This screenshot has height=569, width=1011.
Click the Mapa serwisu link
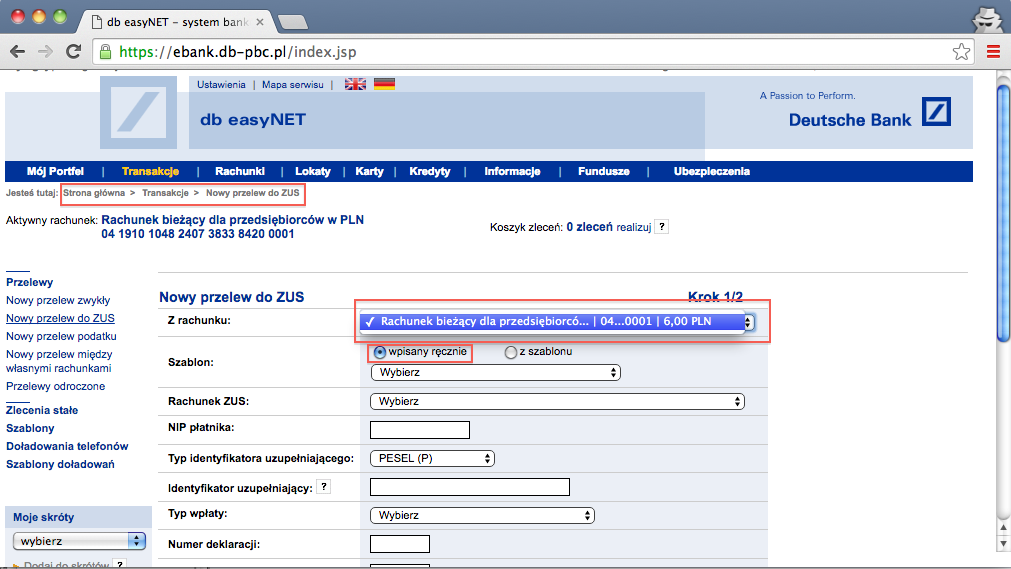293,85
